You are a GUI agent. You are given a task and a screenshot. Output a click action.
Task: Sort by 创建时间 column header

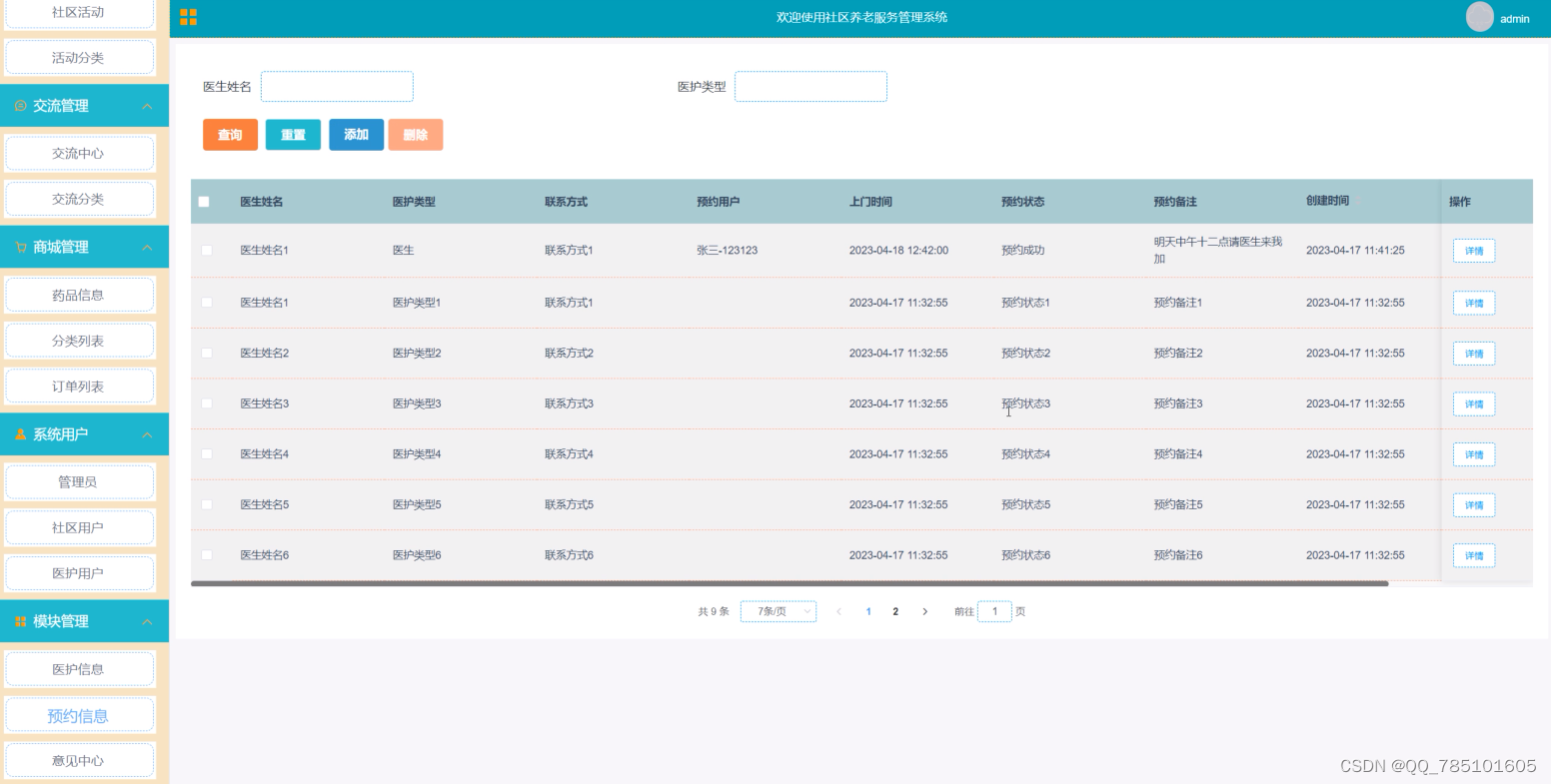tap(1328, 201)
